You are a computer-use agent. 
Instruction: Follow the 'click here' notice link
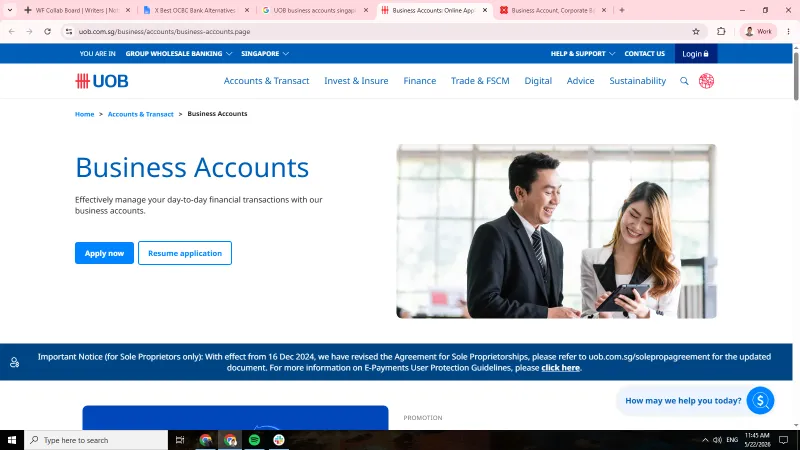click(560, 368)
